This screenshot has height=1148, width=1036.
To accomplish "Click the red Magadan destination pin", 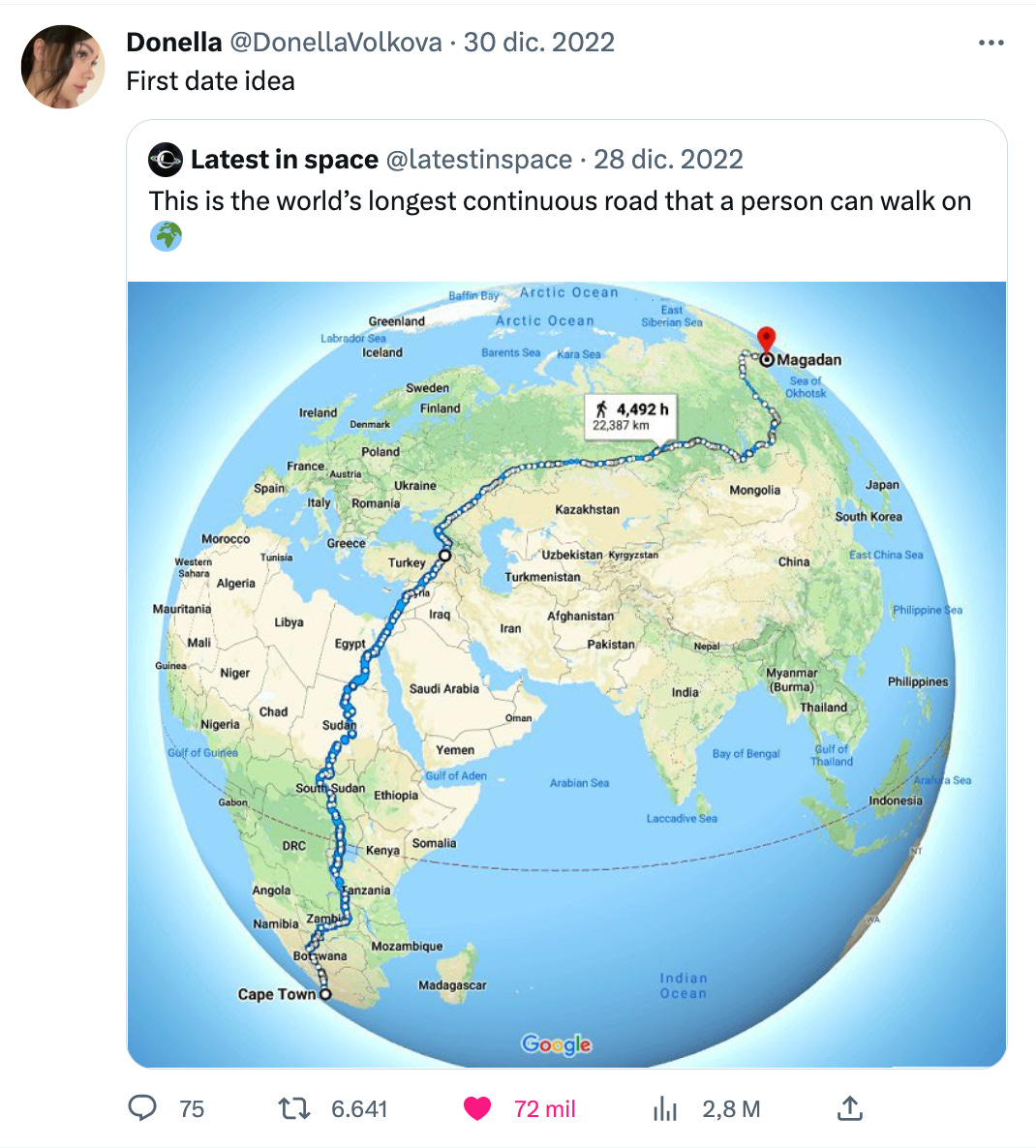I will (x=766, y=341).
